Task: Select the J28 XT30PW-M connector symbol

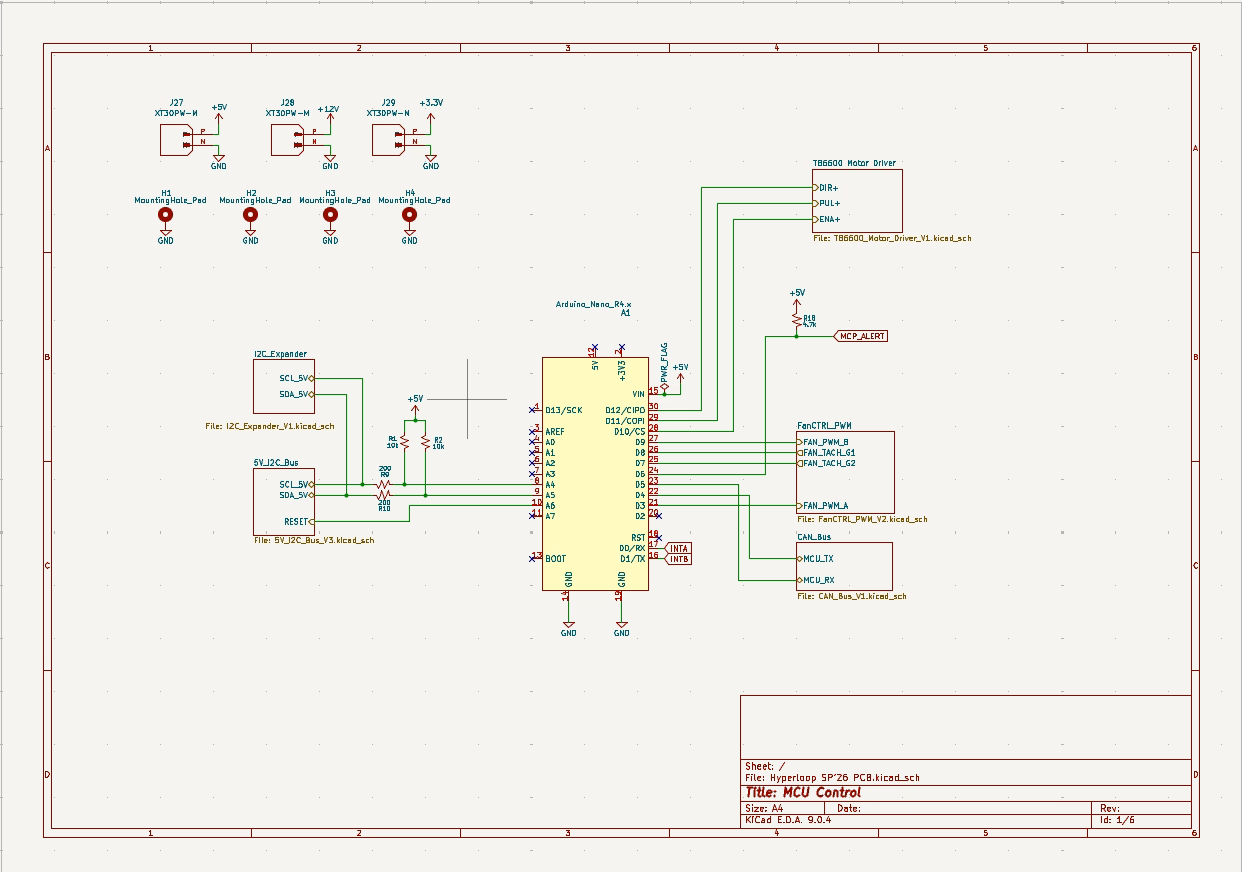Action: point(288,138)
